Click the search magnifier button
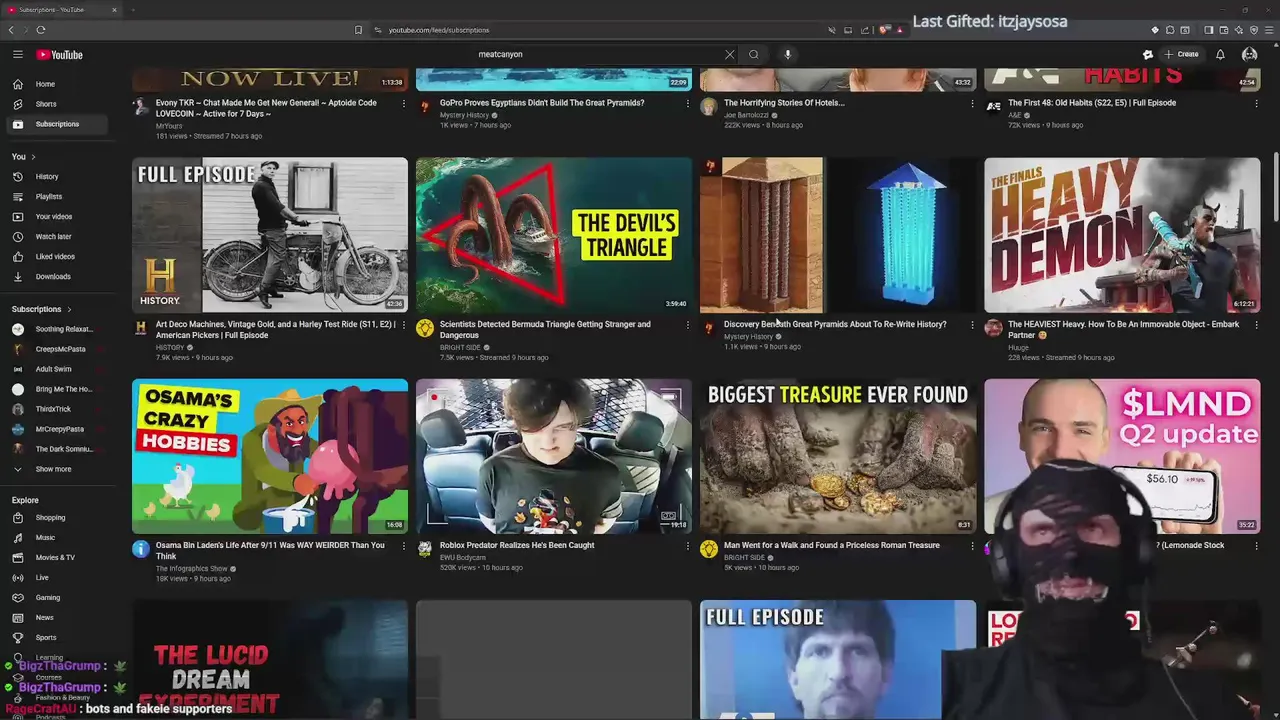This screenshot has height=720, width=1280. (x=754, y=55)
